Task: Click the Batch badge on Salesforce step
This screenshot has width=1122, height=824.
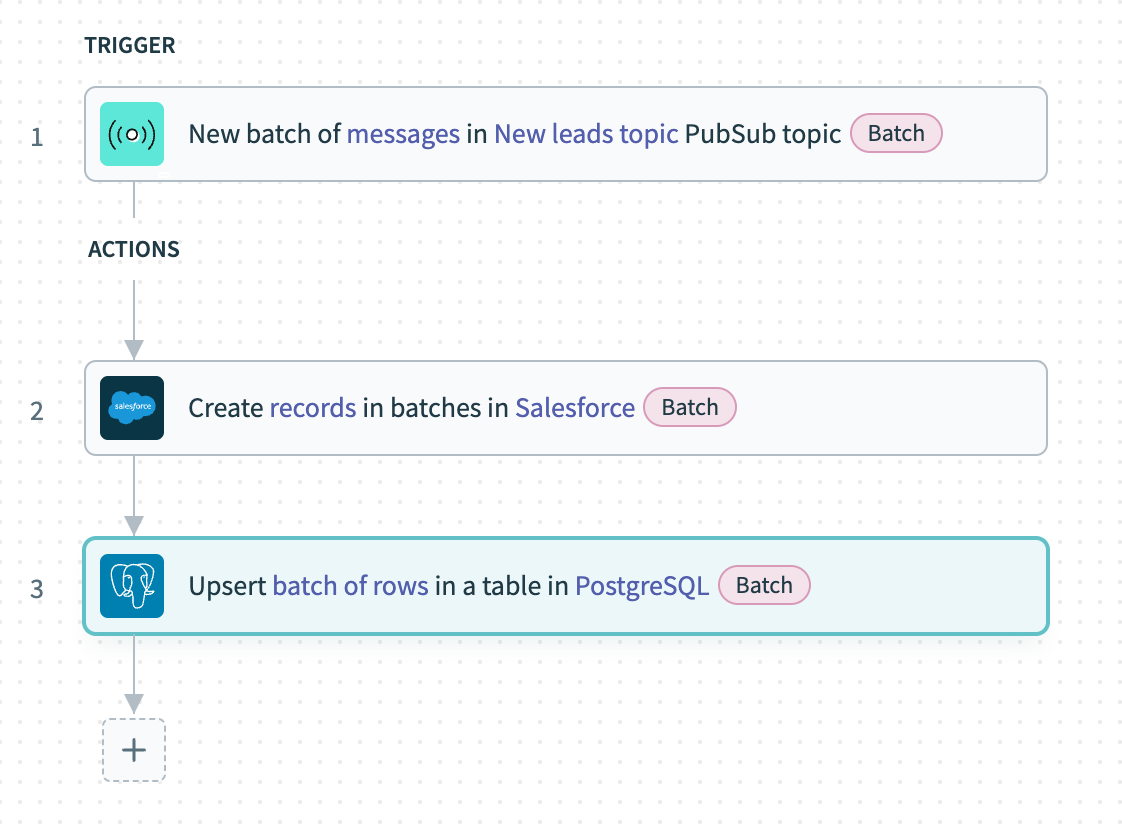Action: pos(690,408)
